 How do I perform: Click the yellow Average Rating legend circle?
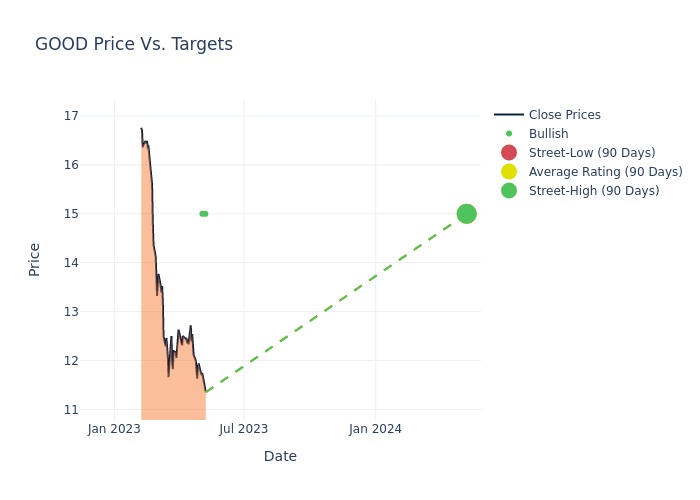coord(509,172)
